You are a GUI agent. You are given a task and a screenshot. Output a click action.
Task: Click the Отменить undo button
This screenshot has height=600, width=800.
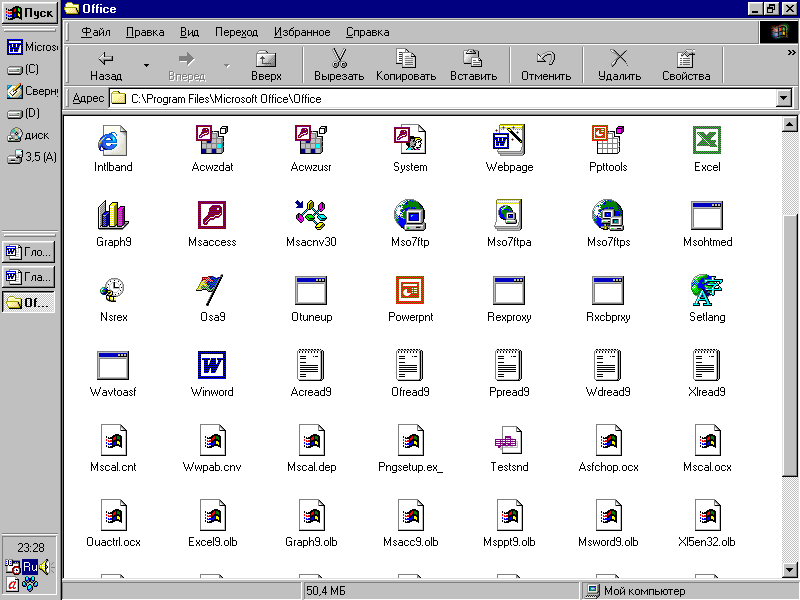(546, 65)
